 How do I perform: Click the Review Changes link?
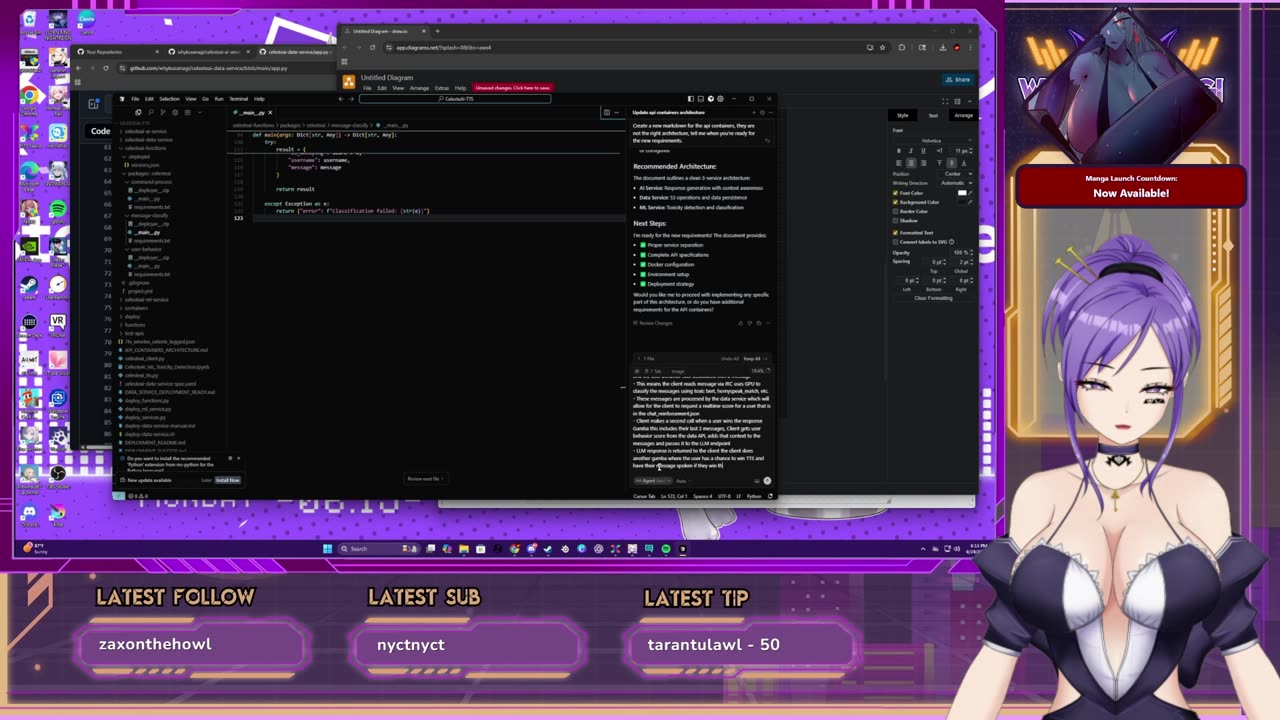click(x=653, y=323)
